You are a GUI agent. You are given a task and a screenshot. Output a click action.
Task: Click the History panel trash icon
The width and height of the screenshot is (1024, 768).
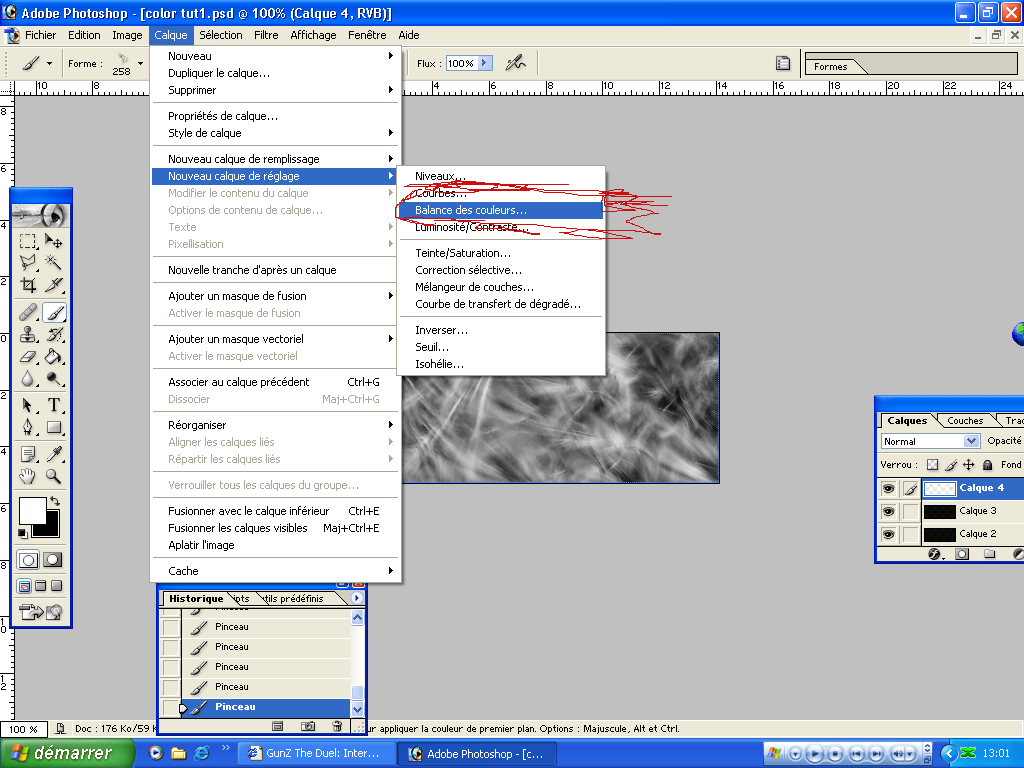tap(337, 725)
